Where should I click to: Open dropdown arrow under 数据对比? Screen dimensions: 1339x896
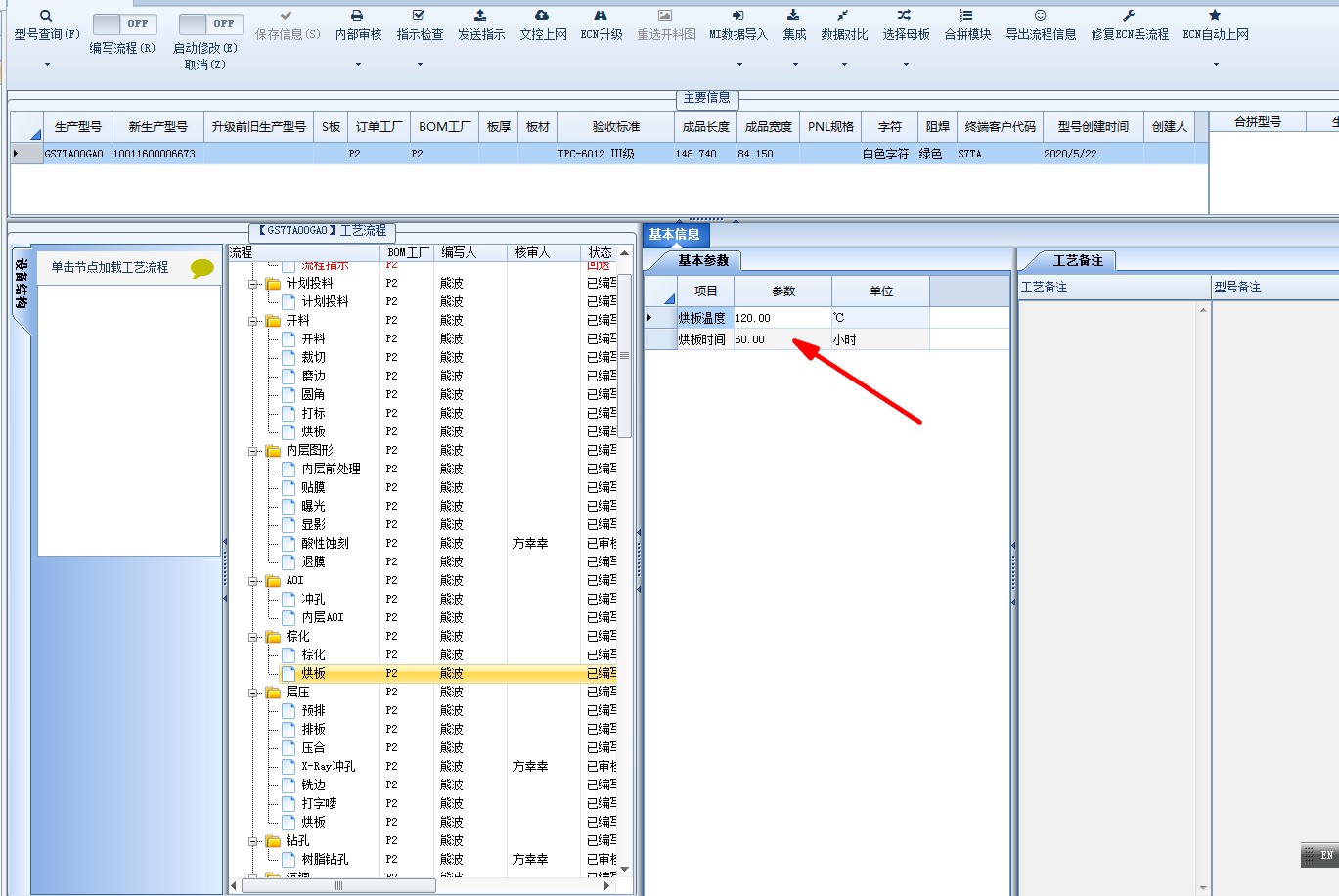click(x=844, y=65)
